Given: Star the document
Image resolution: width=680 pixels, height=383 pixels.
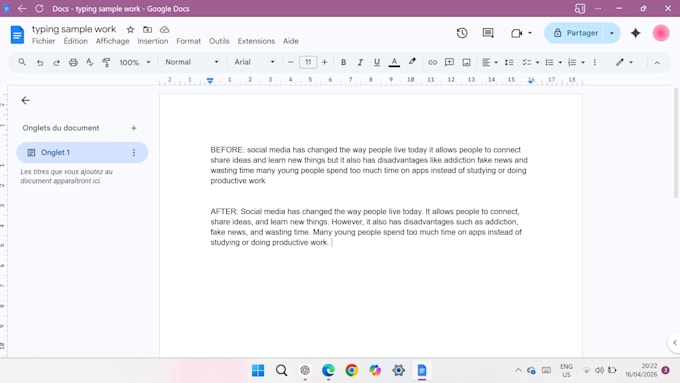Looking at the screenshot, I should 130,29.
